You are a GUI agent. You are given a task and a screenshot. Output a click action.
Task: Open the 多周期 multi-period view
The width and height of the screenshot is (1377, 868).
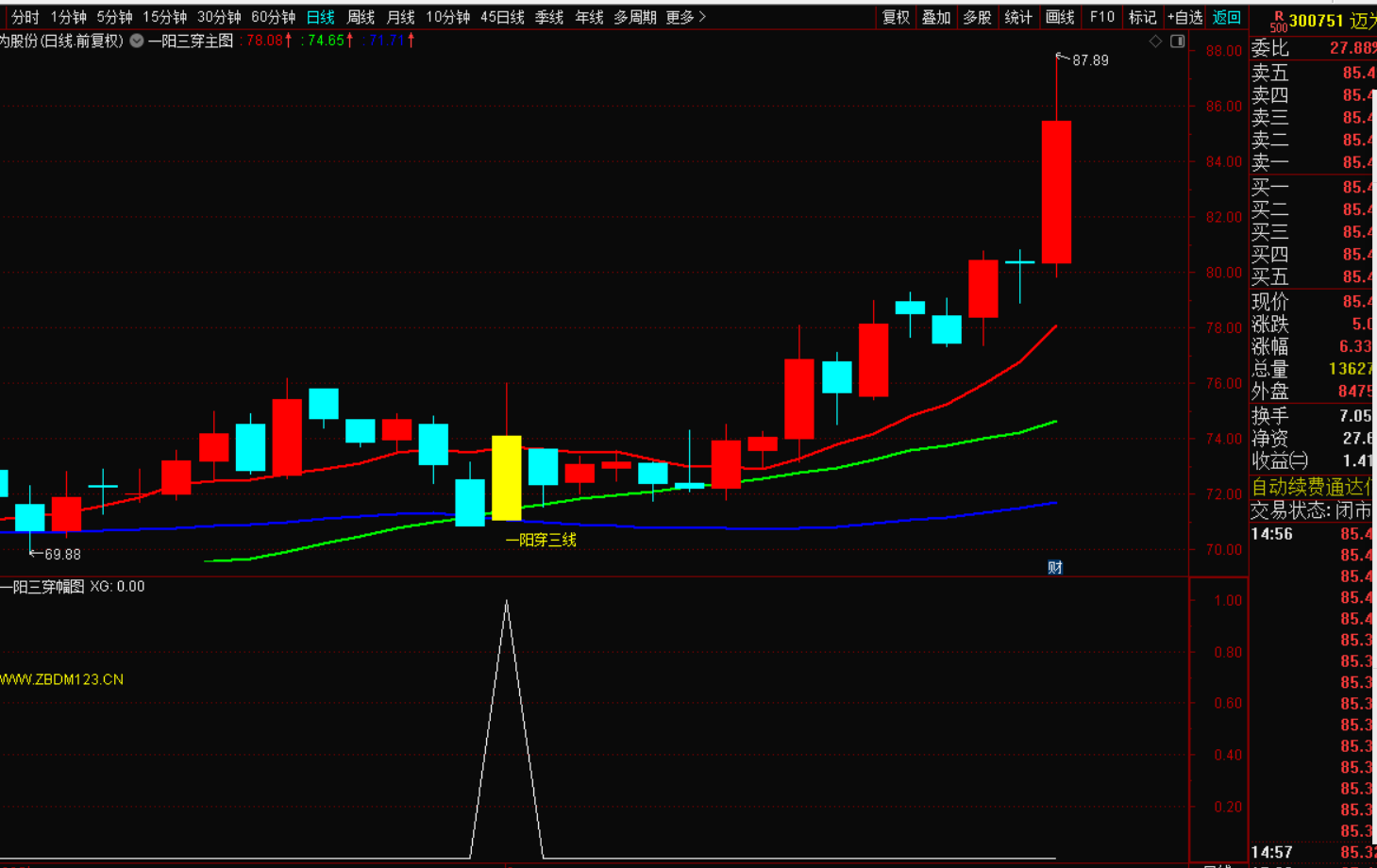tap(634, 17)
